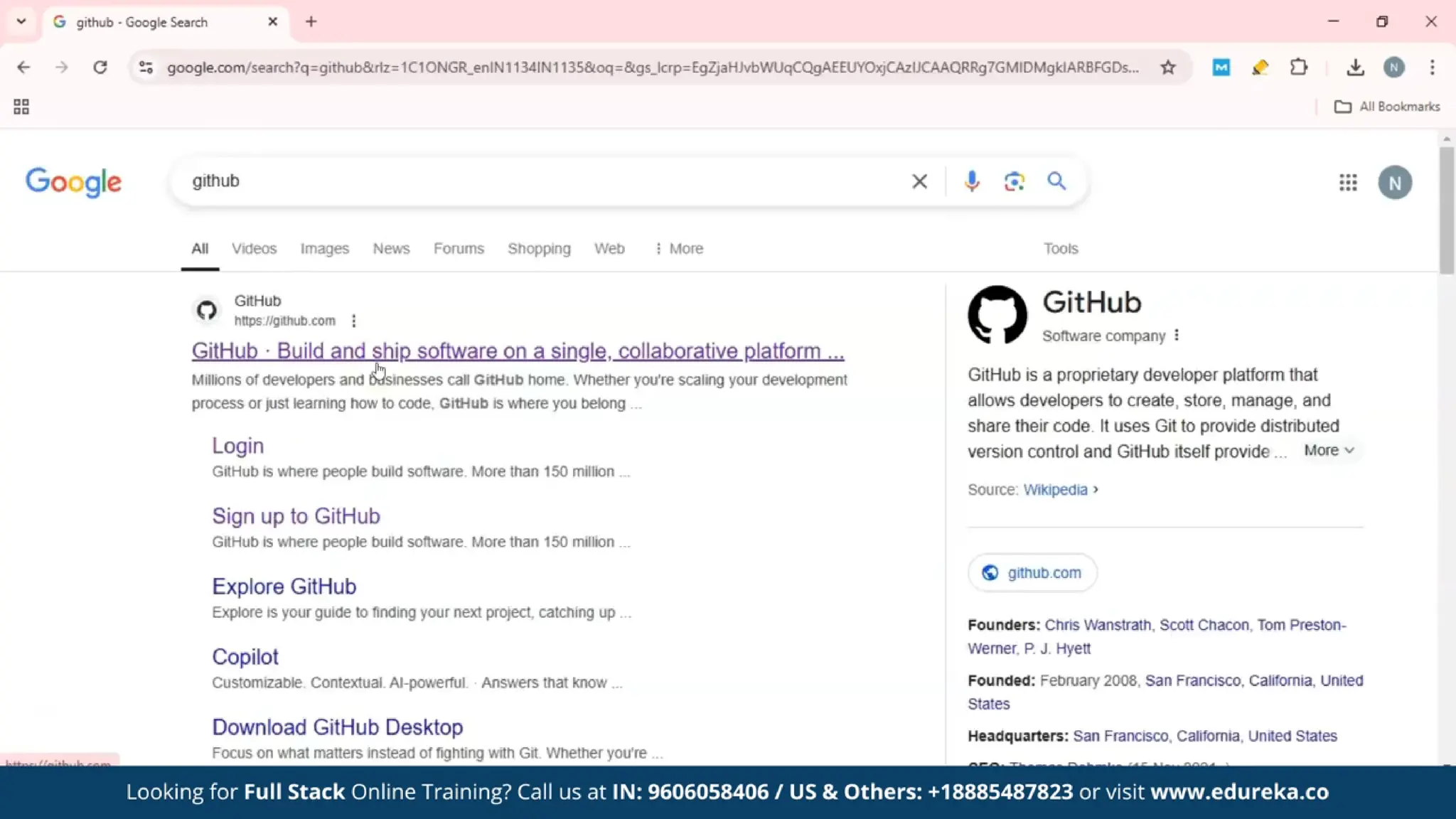Open Download GitHub Desktop sitelink

(x=337, y=727)
